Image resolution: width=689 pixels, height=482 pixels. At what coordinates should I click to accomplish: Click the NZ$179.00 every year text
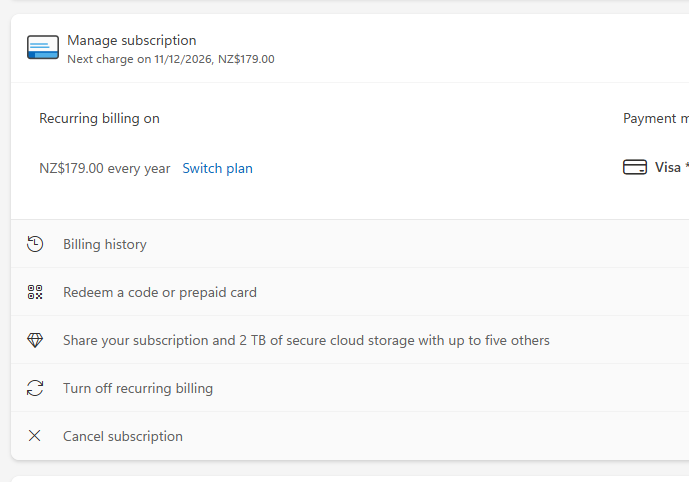pyautogui.click(x=105, y=168)
